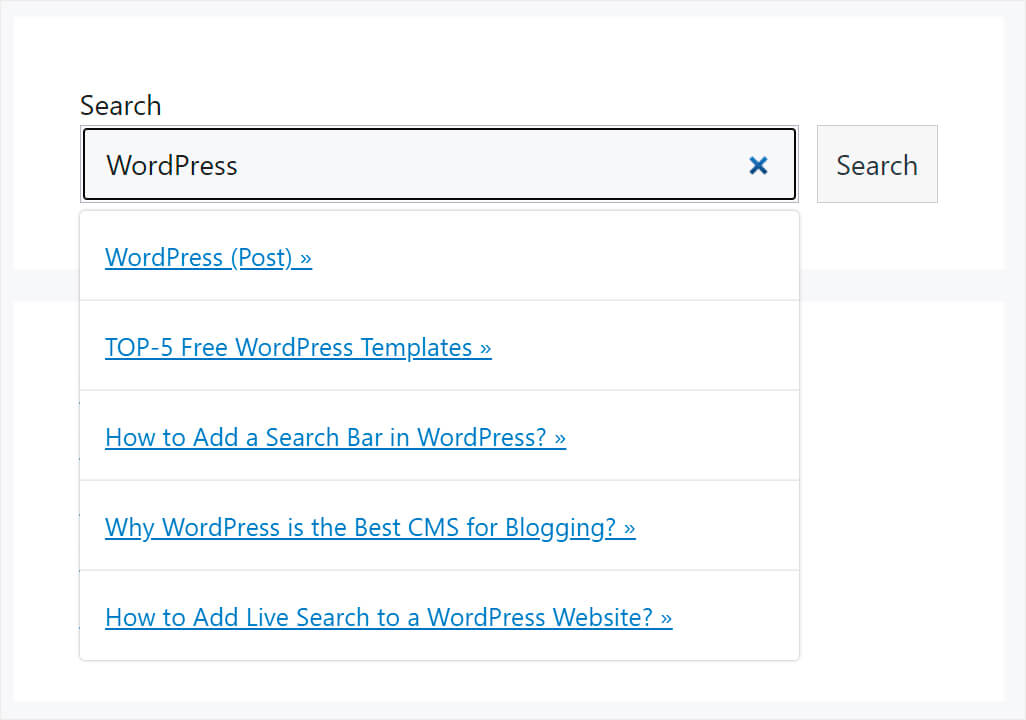This screenshot has width=1026, height=720.
Task: Select the arrow after 'WordPress (Post)'
Action: coord(306,257)
